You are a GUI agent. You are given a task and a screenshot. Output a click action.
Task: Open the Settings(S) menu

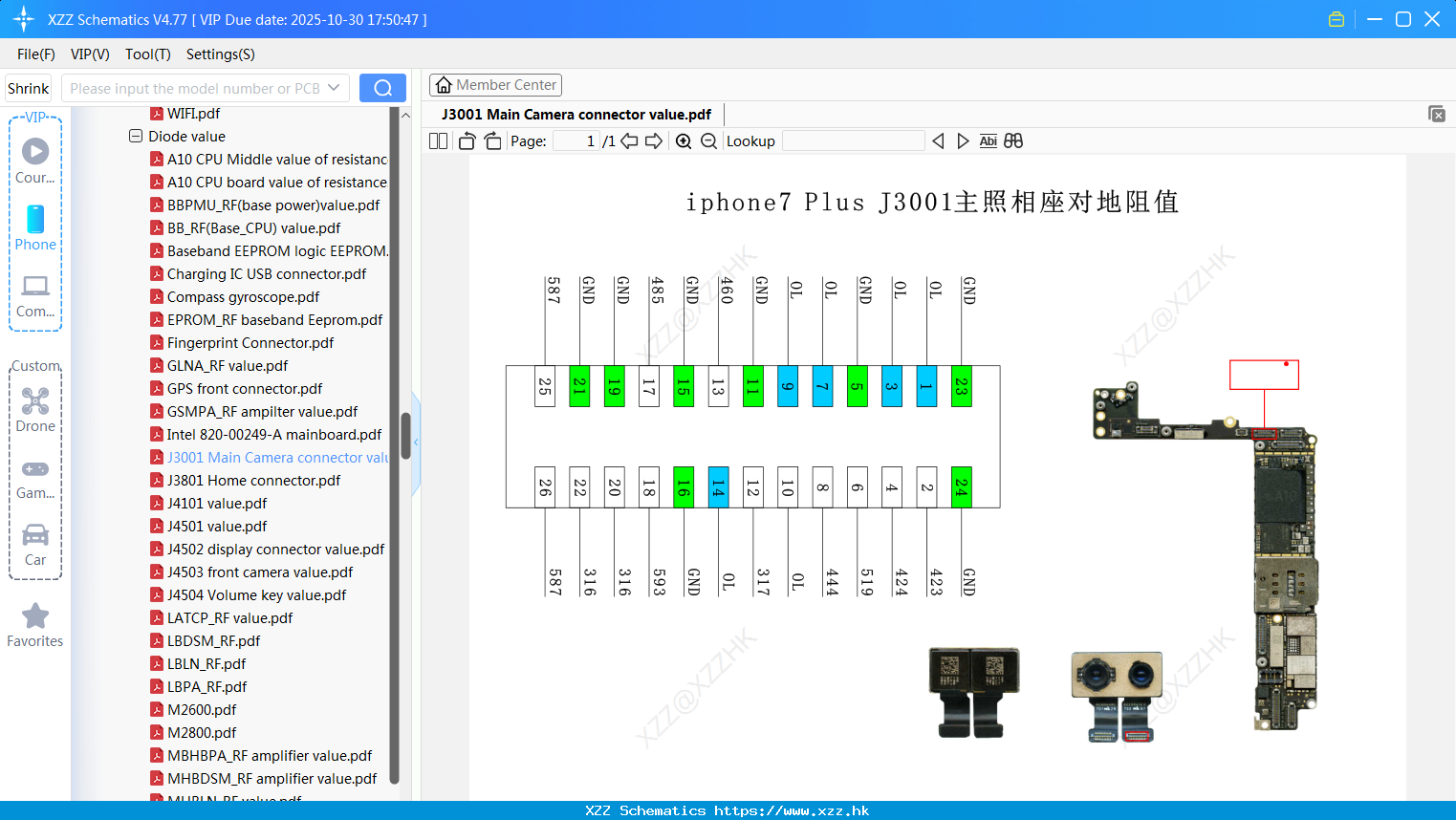pyautogui.click(x=221, y=54)
